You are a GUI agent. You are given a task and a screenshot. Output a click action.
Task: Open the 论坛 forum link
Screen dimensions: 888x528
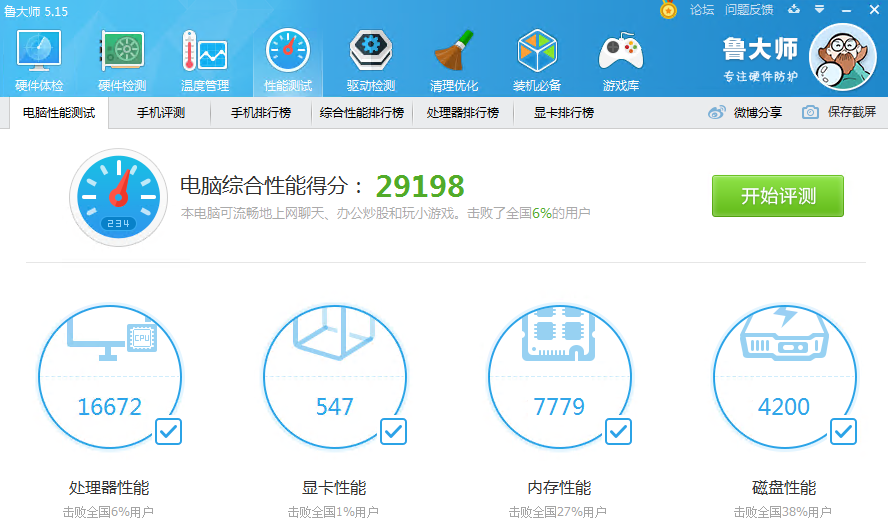click(x=702, y=10)
